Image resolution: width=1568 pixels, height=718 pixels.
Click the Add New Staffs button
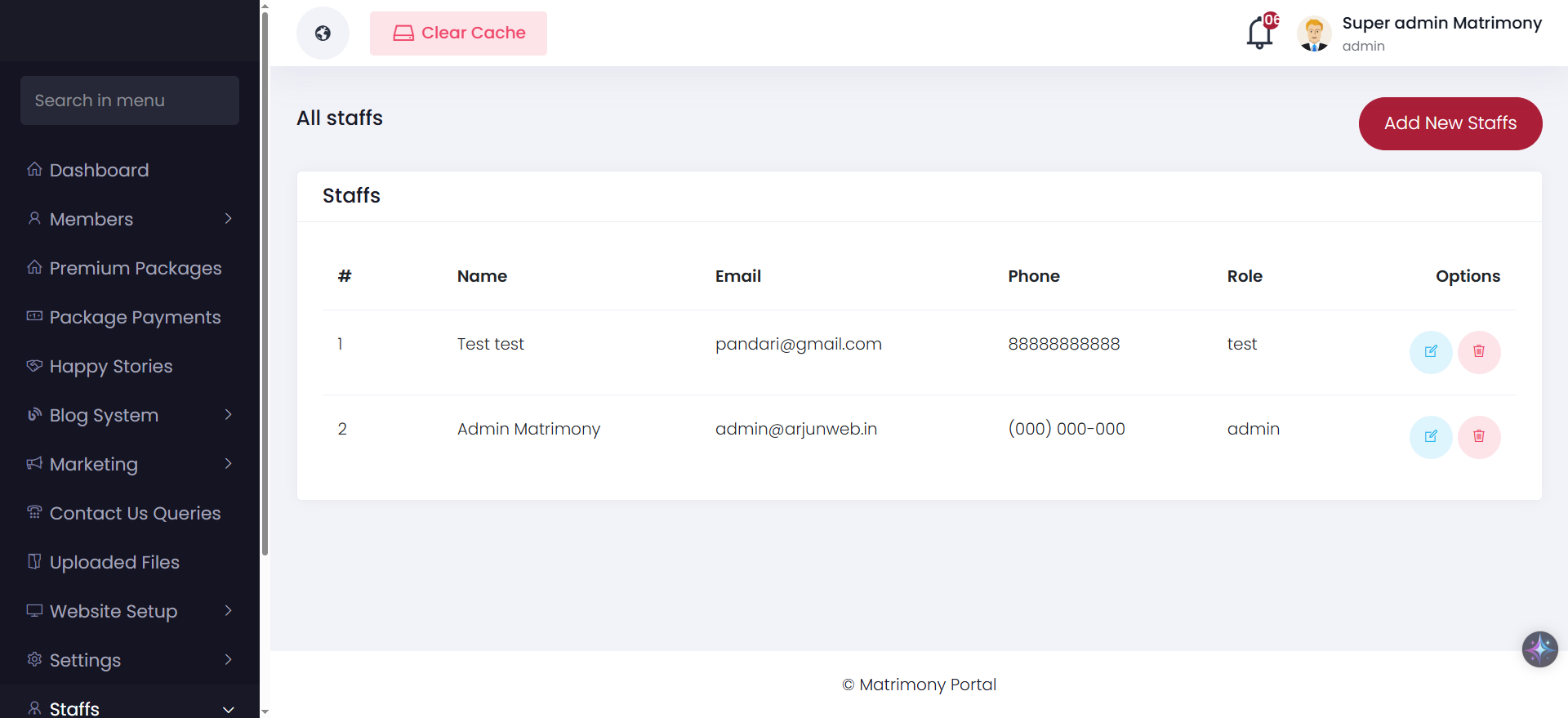coord(1450,123)
